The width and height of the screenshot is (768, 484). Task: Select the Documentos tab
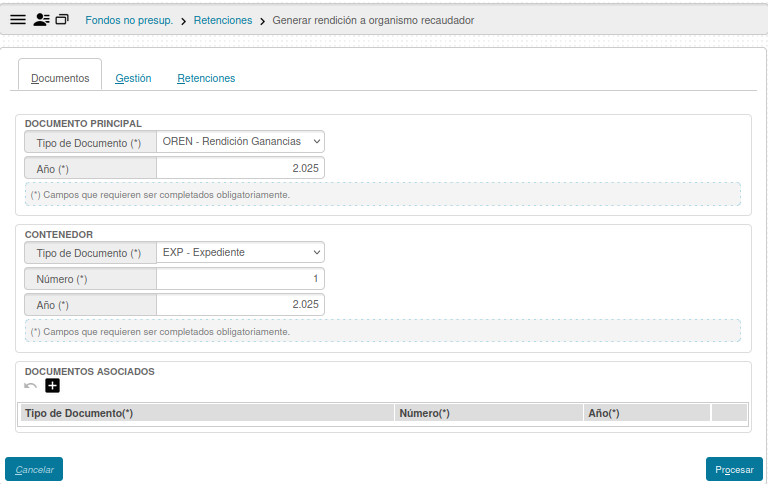(60, 78)
